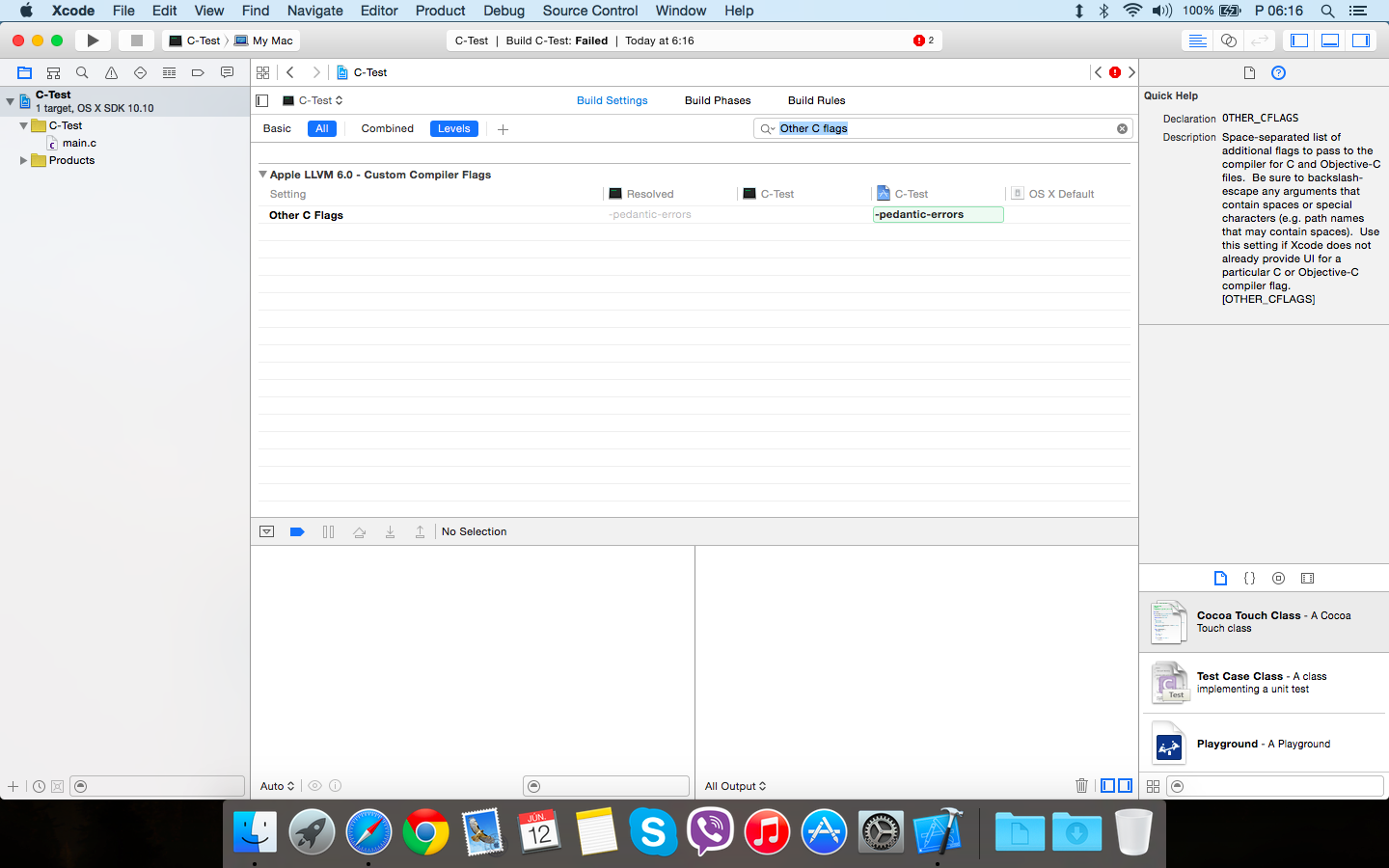Step over in debugger

click(x=359, y=531)
